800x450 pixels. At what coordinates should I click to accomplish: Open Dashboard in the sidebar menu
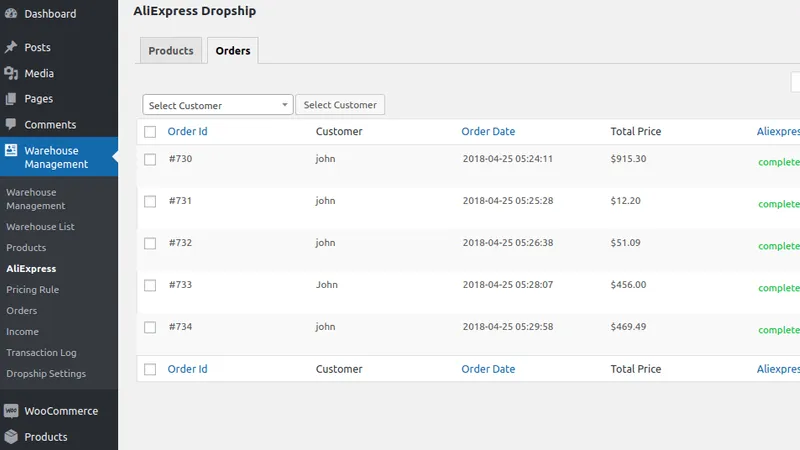tap(50, 14)
